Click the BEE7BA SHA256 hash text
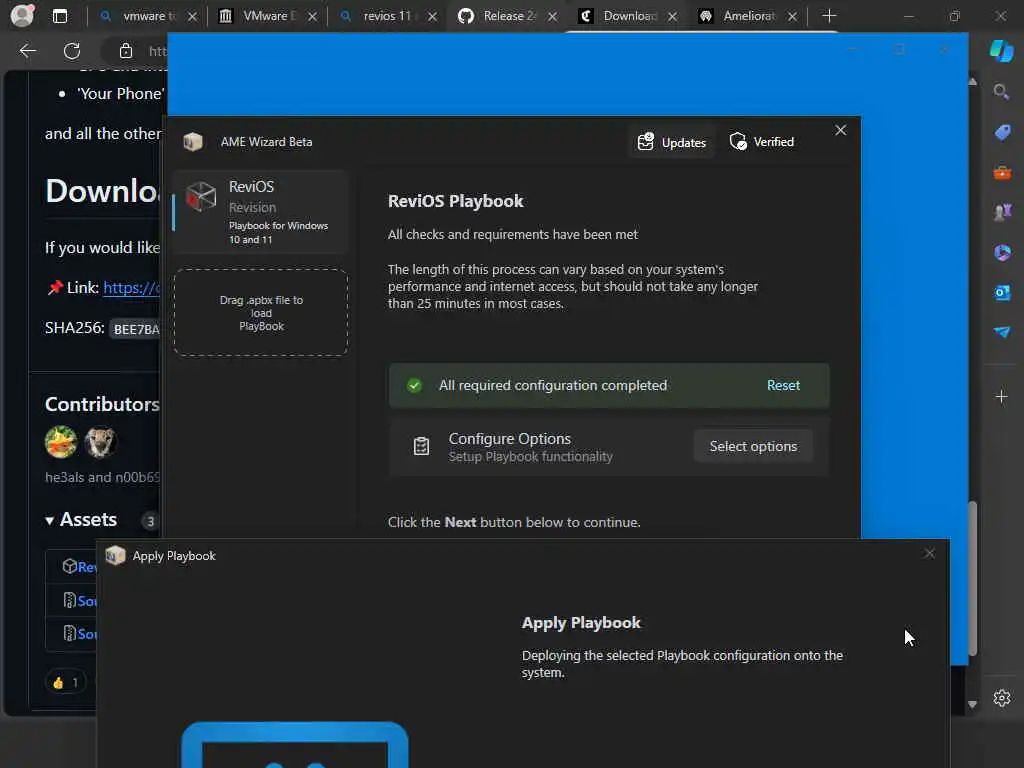 tap(135, 329)
